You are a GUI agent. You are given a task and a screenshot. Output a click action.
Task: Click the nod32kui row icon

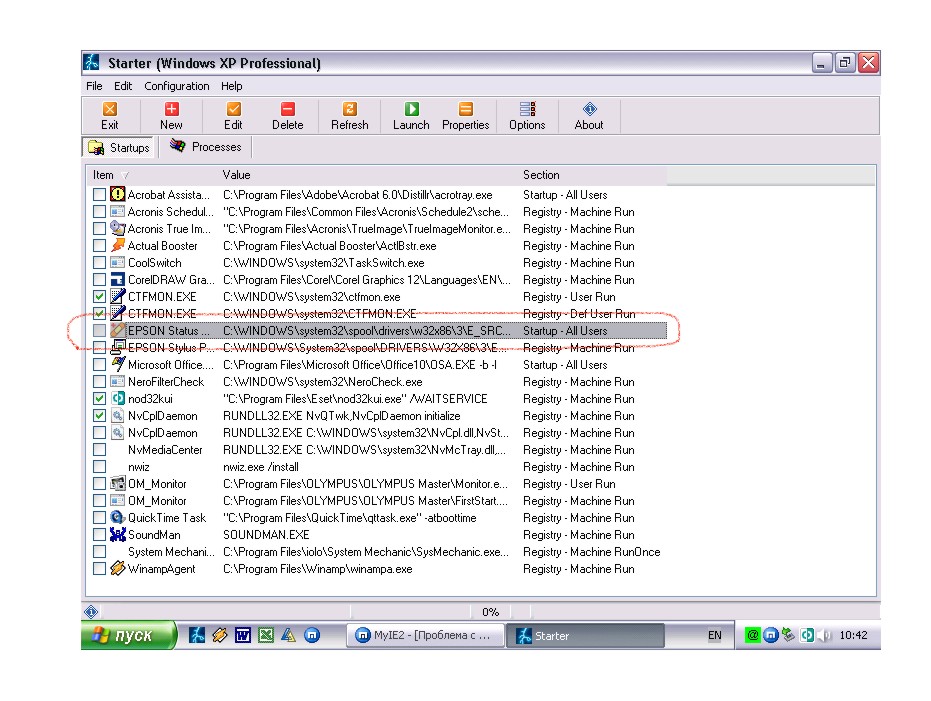click(x=118, y=398)
